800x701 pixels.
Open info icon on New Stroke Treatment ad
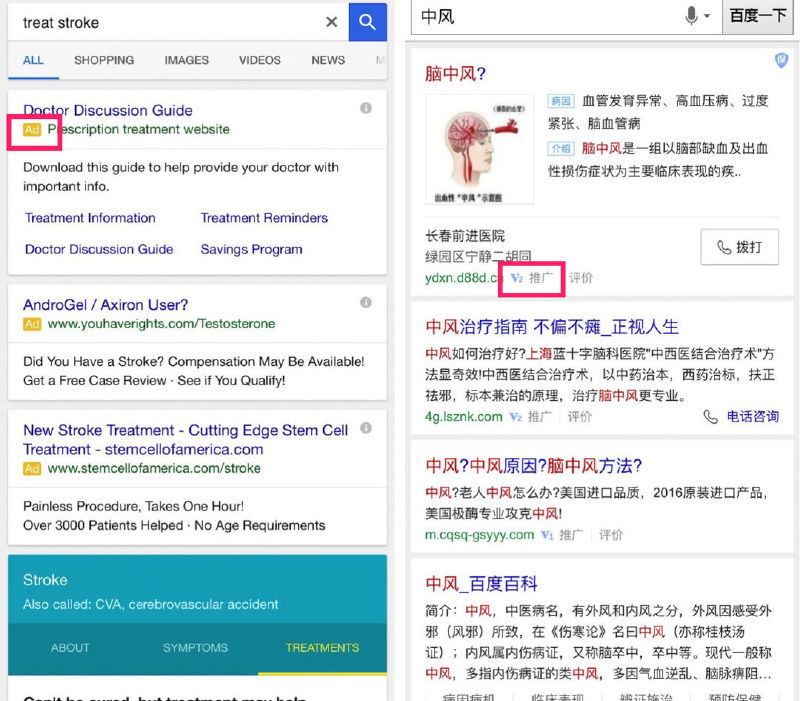tap(366, 428)
